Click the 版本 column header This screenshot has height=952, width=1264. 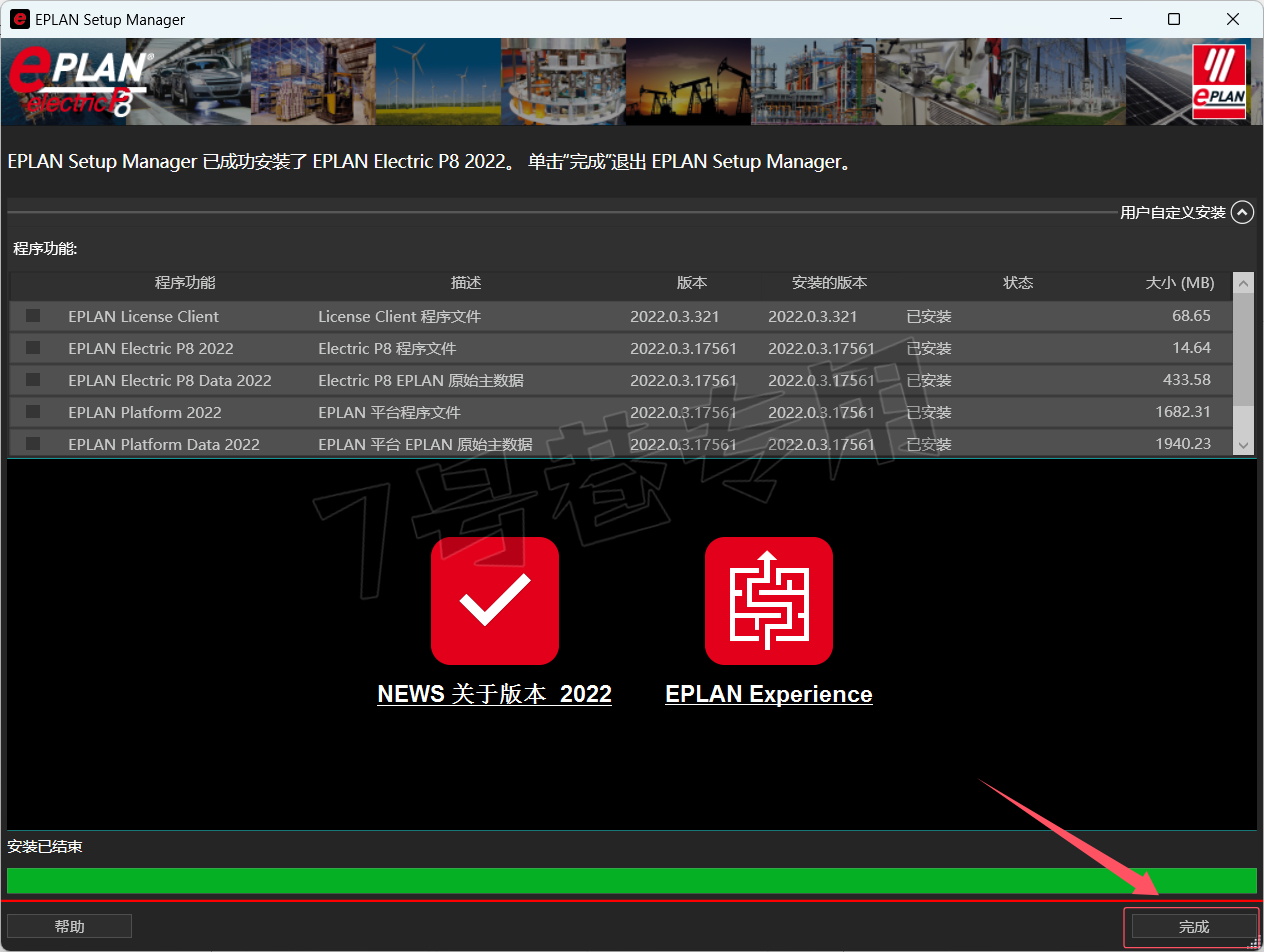692,283
